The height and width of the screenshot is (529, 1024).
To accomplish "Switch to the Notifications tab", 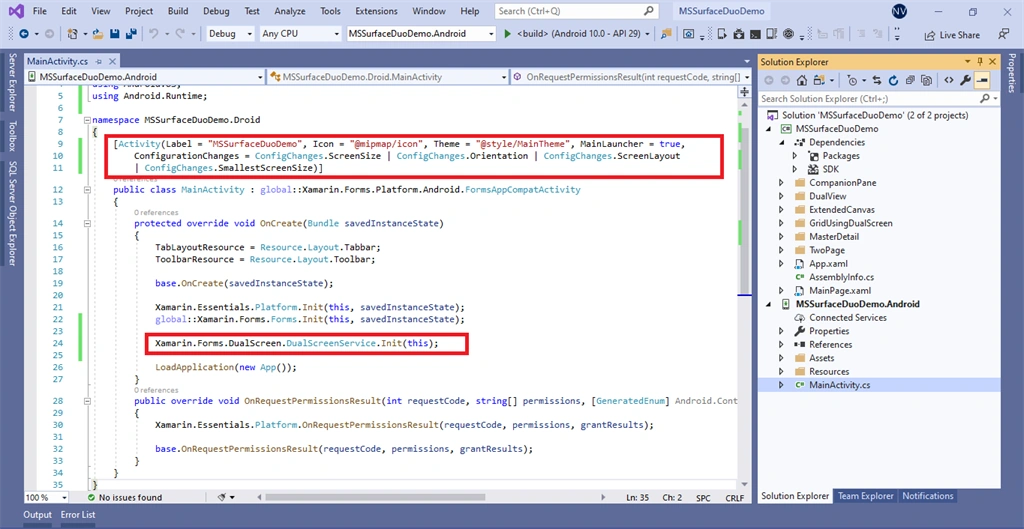I will click(927, 496).
